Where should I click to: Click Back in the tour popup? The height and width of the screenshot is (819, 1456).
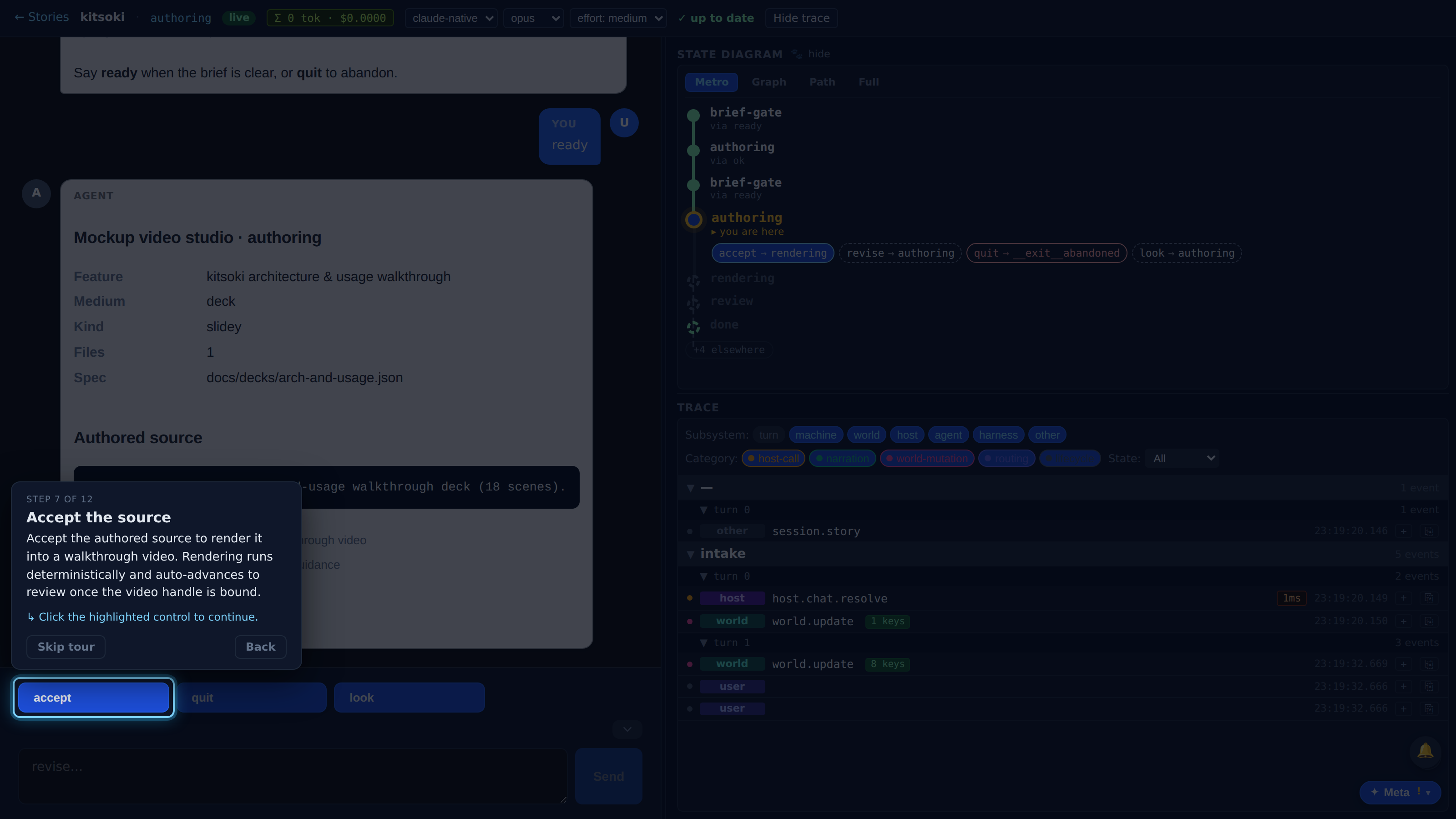tap(261, 647)
